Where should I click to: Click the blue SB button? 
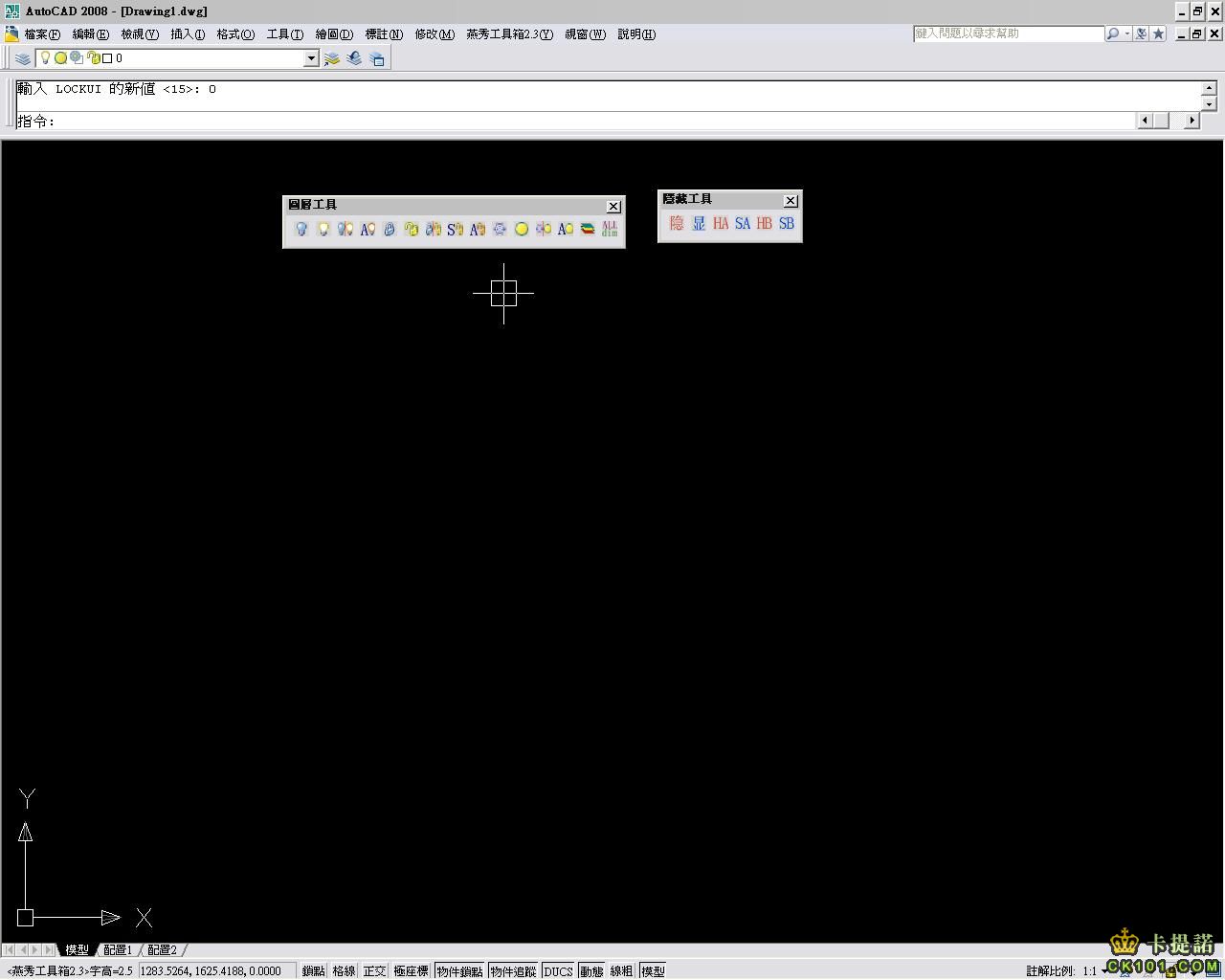(787, 223)
